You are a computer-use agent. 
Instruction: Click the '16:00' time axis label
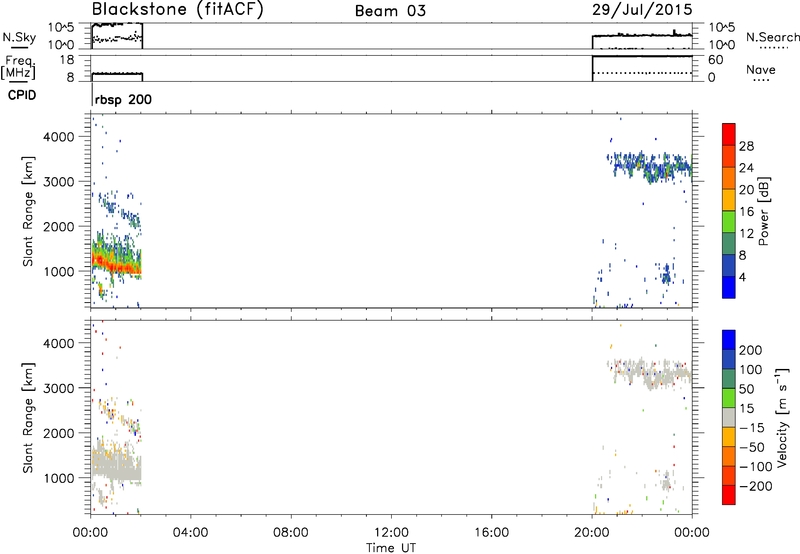pyautogui.click(x=492, y=533)
